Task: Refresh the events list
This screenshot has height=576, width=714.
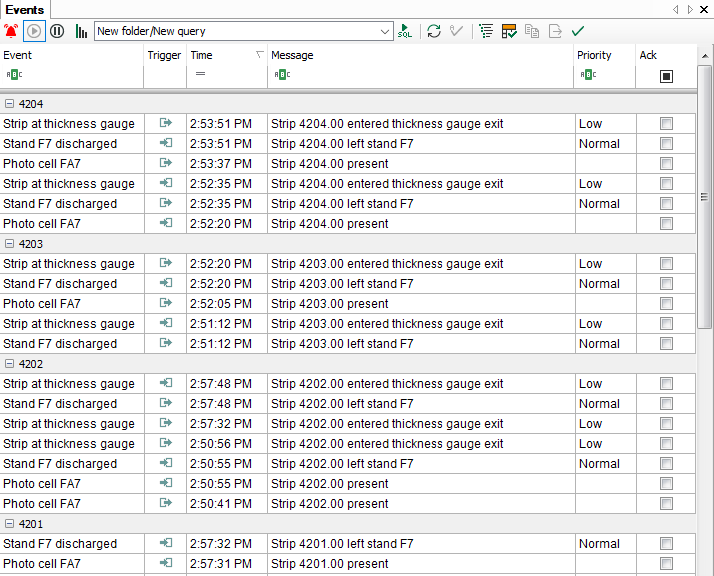Action: click(x=433, y=31)
